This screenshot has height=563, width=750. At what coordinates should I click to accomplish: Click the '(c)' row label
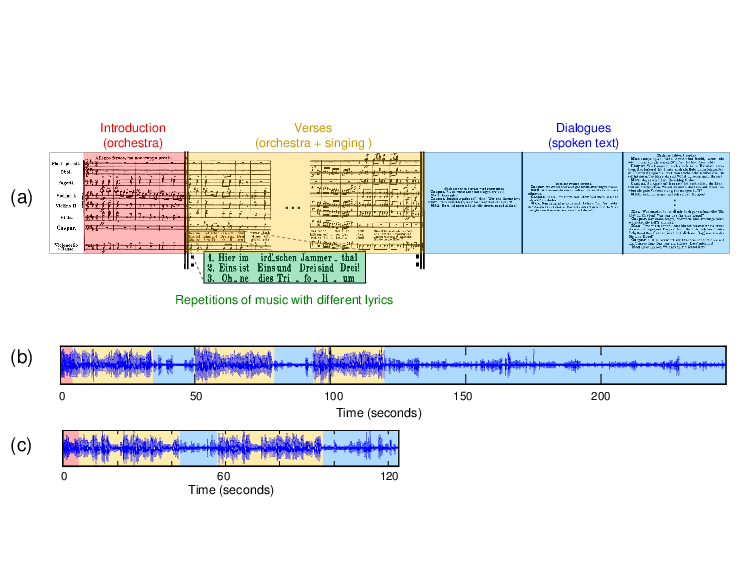click(x=21, y=445)
